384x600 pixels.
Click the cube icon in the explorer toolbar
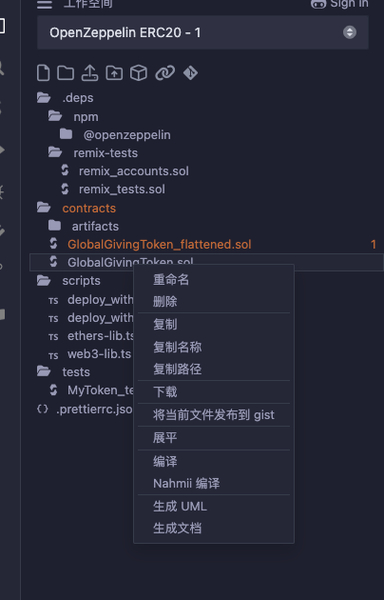(138, 73)
